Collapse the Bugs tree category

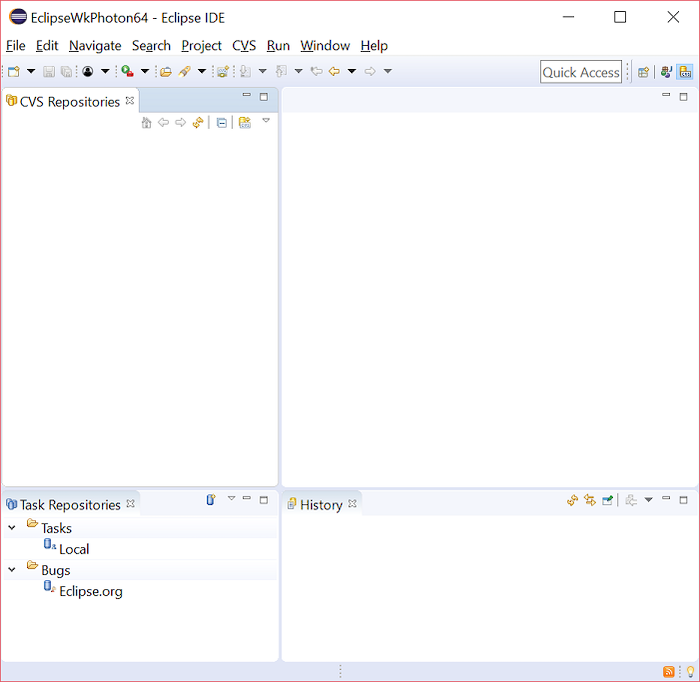pyautogui.click(x=12, y=570)
